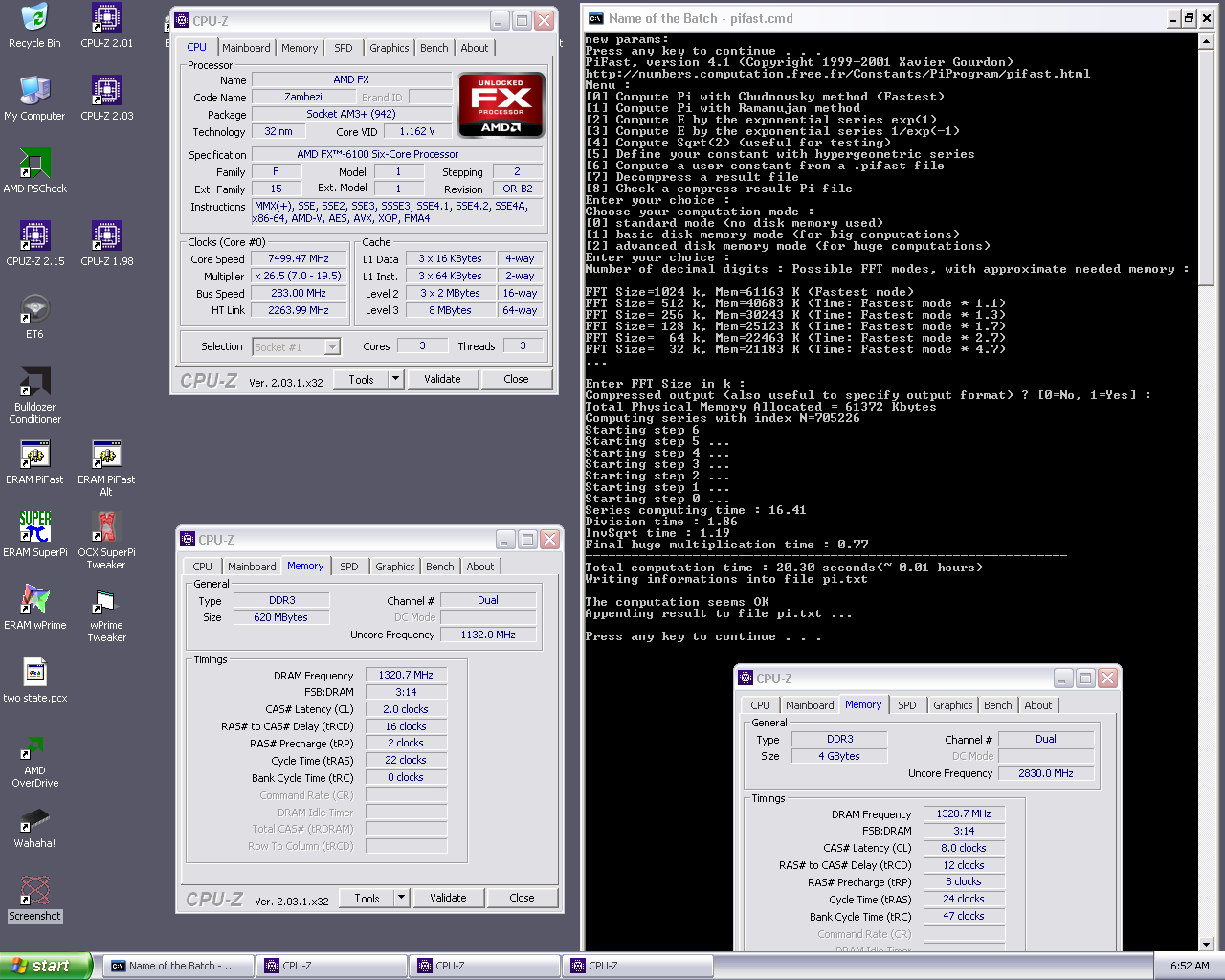Click the DRAM Frequency 1320.7 MHz in lower-left window
This screenshot has width=1225, height=980.
pyautogui.click(x=406, y=675)
